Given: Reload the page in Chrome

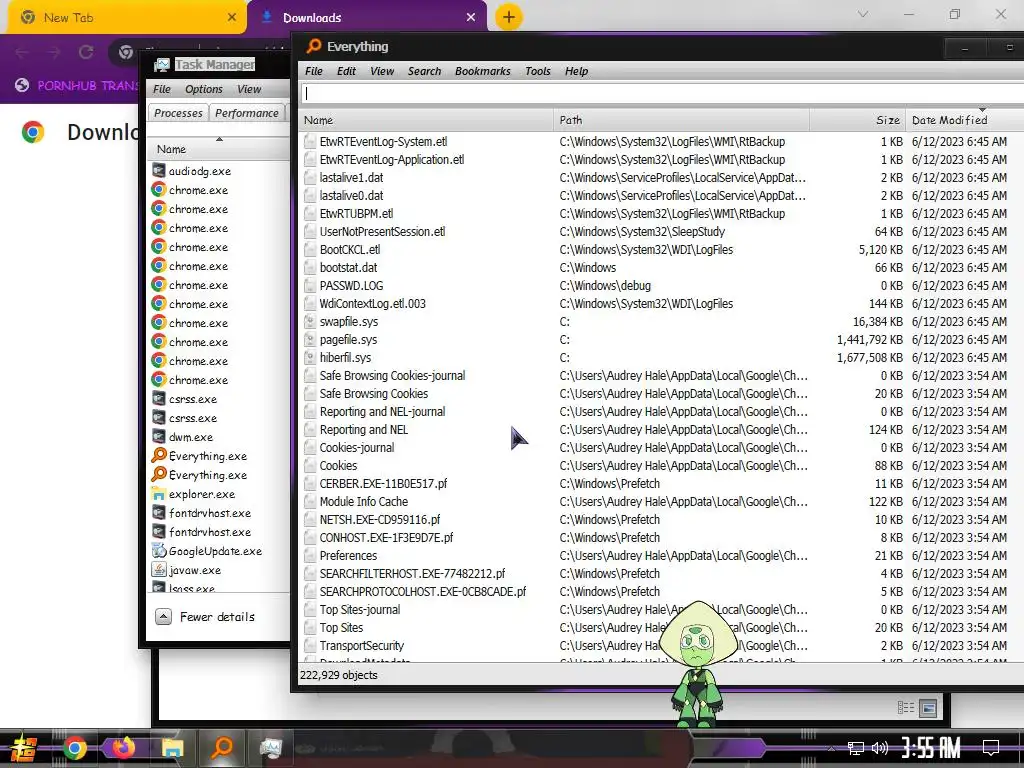Looking at the screenshot, I should (86, 52).
